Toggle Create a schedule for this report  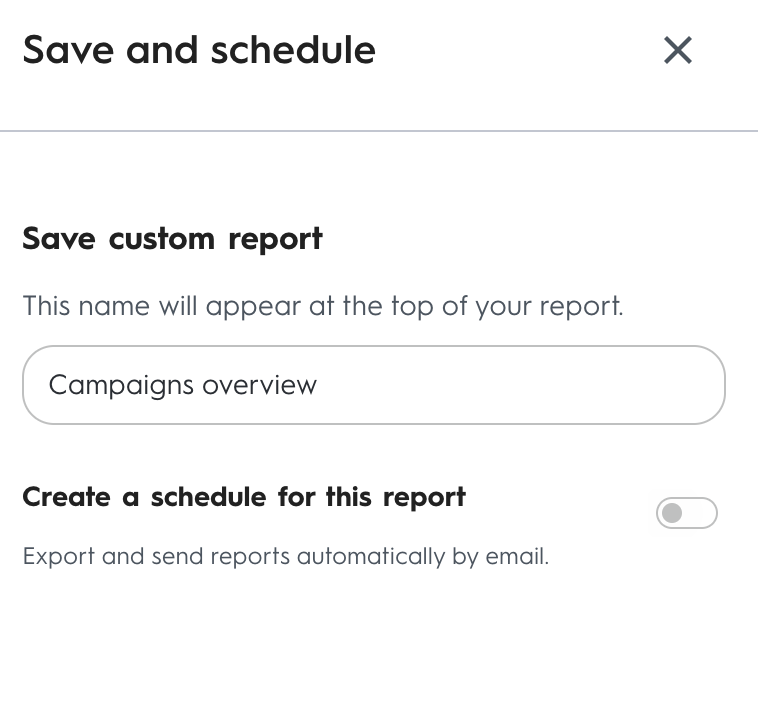[x=686, y=513]
